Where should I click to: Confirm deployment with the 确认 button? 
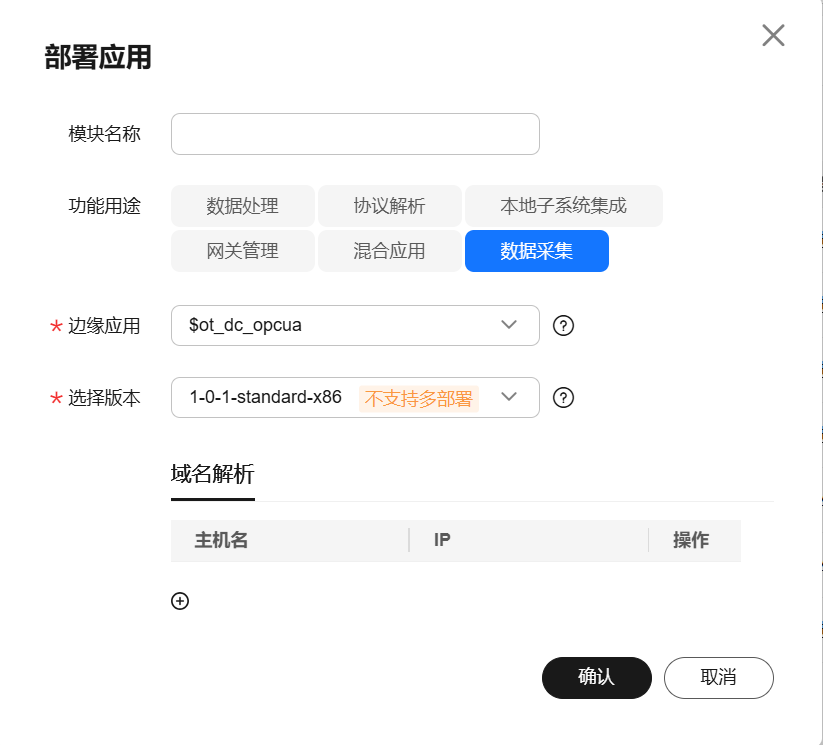point(597,678)
